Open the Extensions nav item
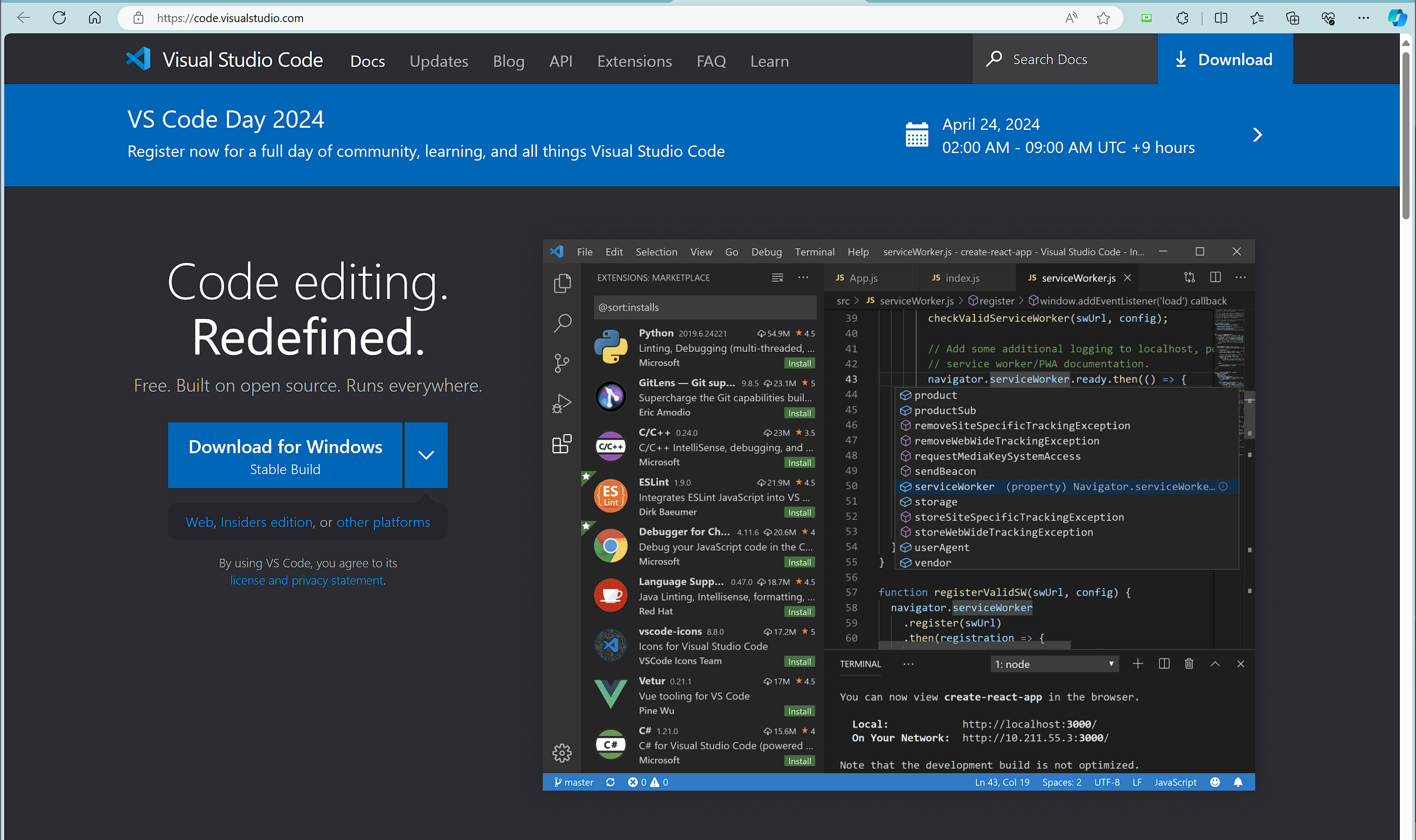Viewport: 1416px width, 840px height. (634, 61)
